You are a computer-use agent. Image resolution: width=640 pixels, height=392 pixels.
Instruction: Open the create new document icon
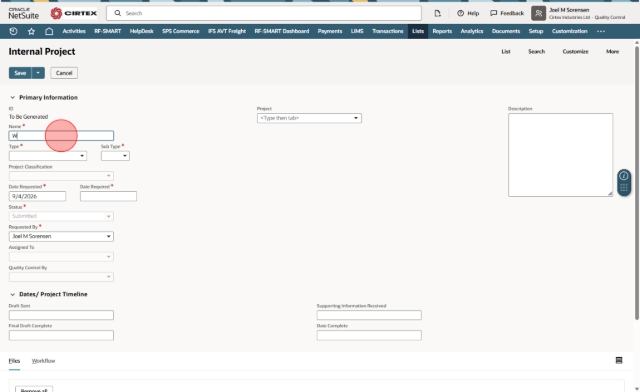[x=438, y=13]
